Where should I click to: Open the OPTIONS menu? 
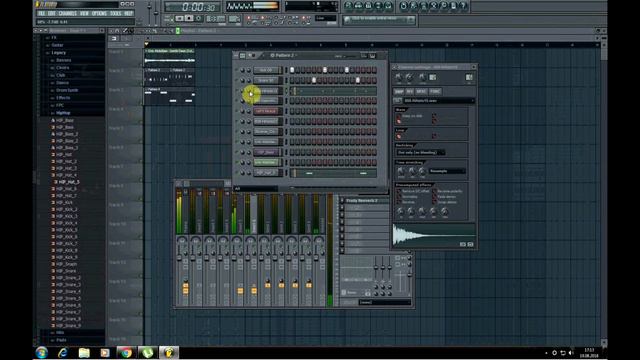coord(99,13)
